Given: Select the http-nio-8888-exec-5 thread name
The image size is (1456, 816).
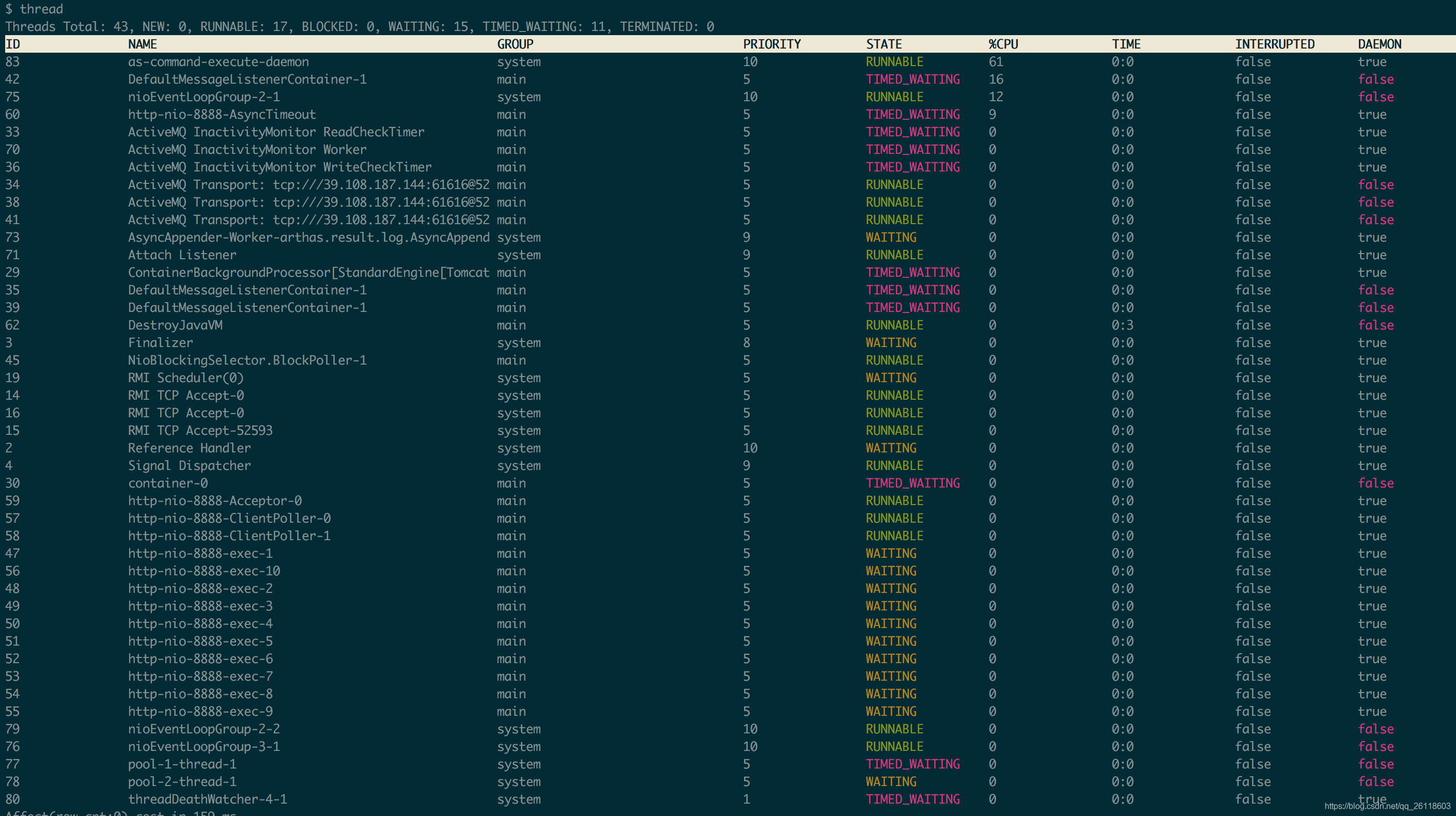Looking at the screenshot, I should pyautogui.click(x=200, y=641).
